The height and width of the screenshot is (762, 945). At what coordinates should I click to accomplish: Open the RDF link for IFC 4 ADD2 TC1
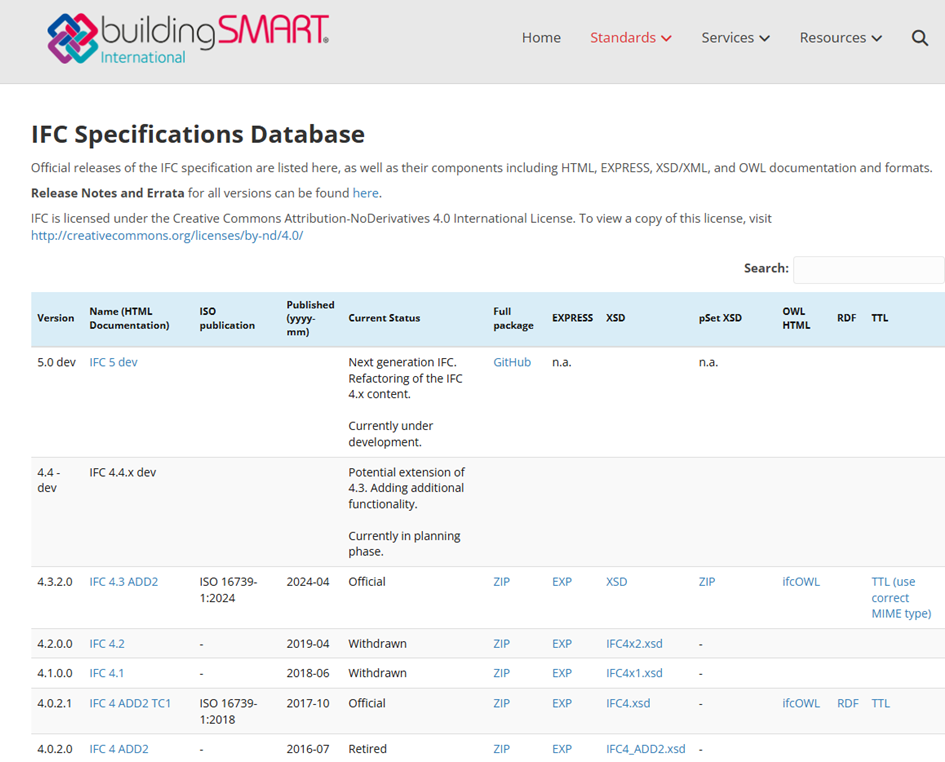pos(847,703)
